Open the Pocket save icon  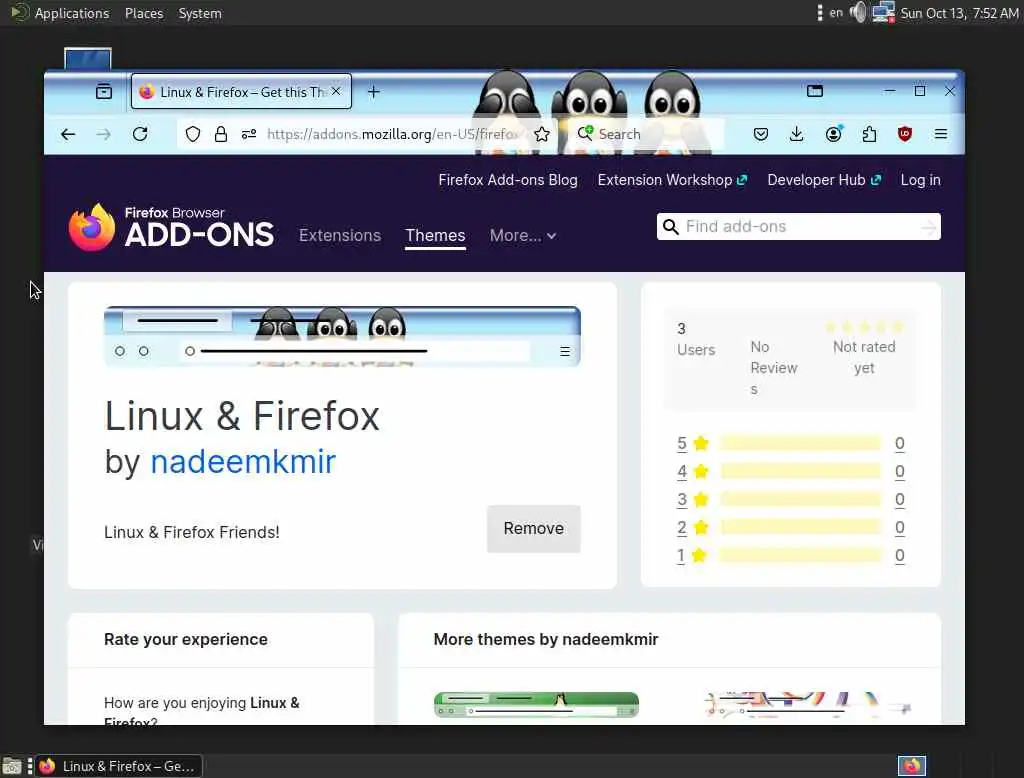click(760, 134)
